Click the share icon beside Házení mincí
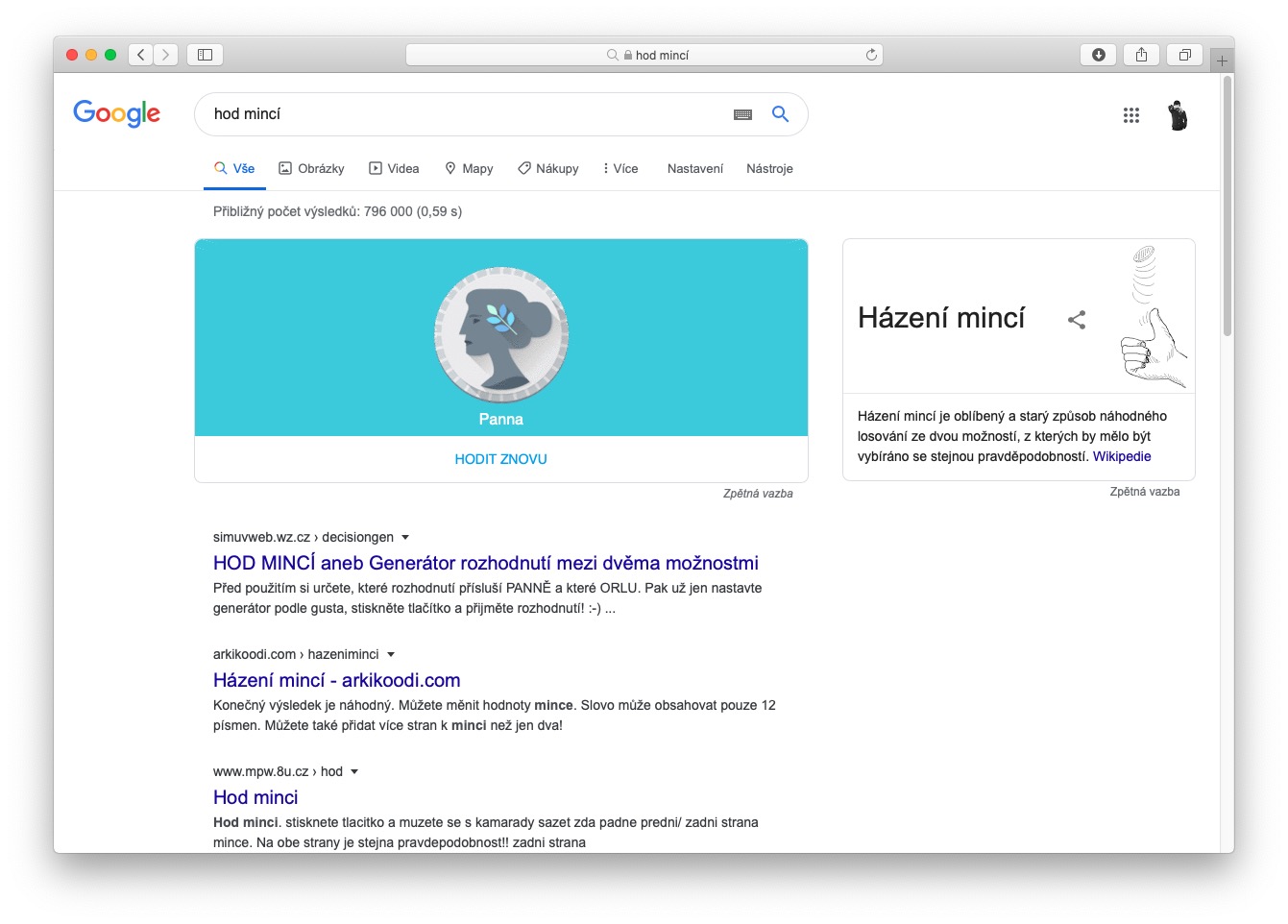 [1077, 320]
